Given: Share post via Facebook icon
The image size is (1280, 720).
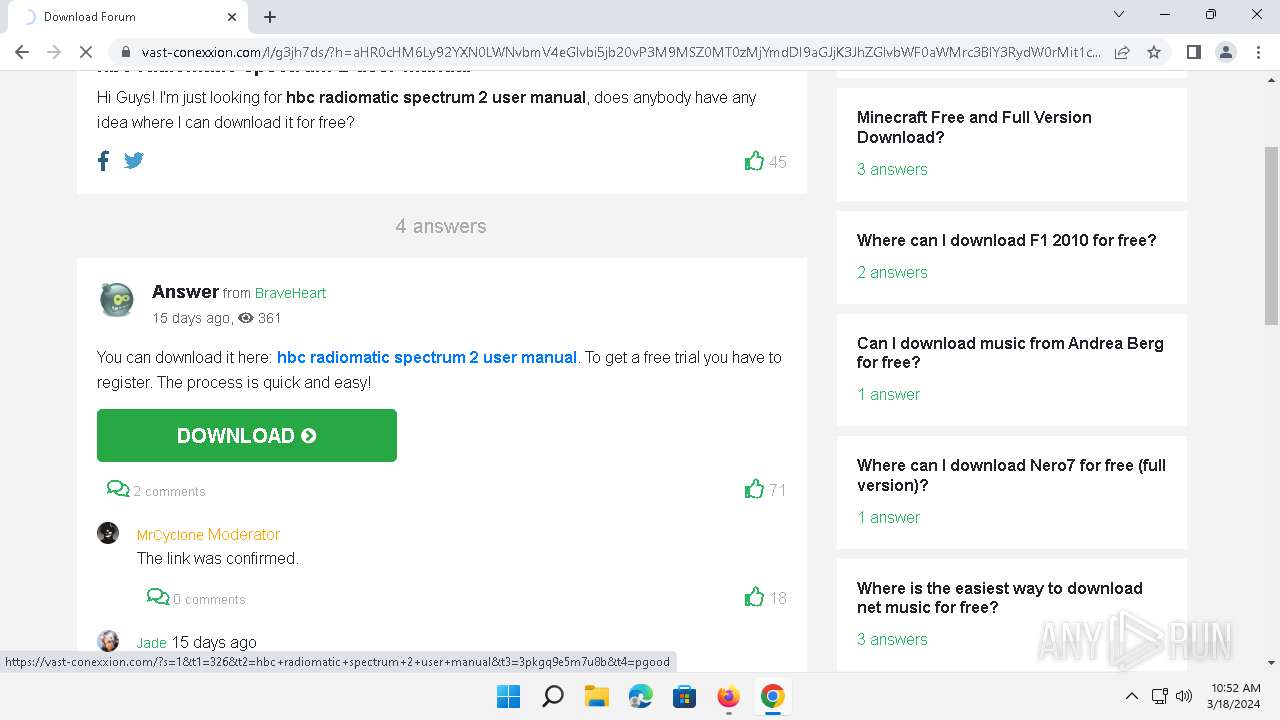Looking at the screenshot, I should [103, 161].
